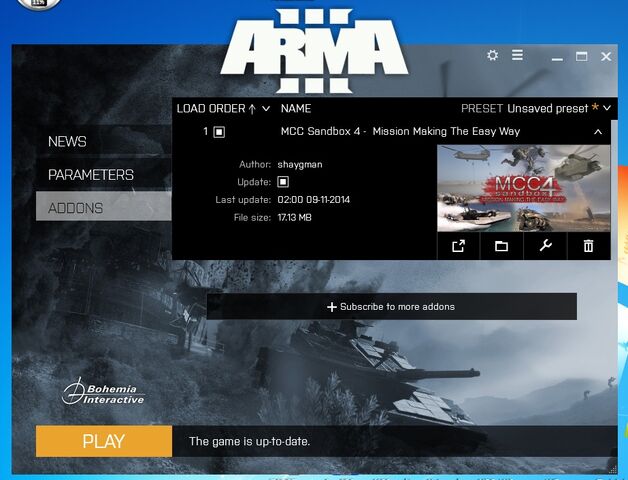
Task: Click the 17.13 MB file size
Action: 294,218
